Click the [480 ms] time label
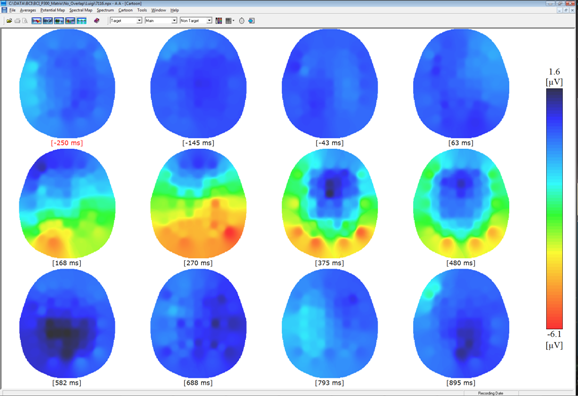This screenshot has width=578, height=396. click(461, 263)
